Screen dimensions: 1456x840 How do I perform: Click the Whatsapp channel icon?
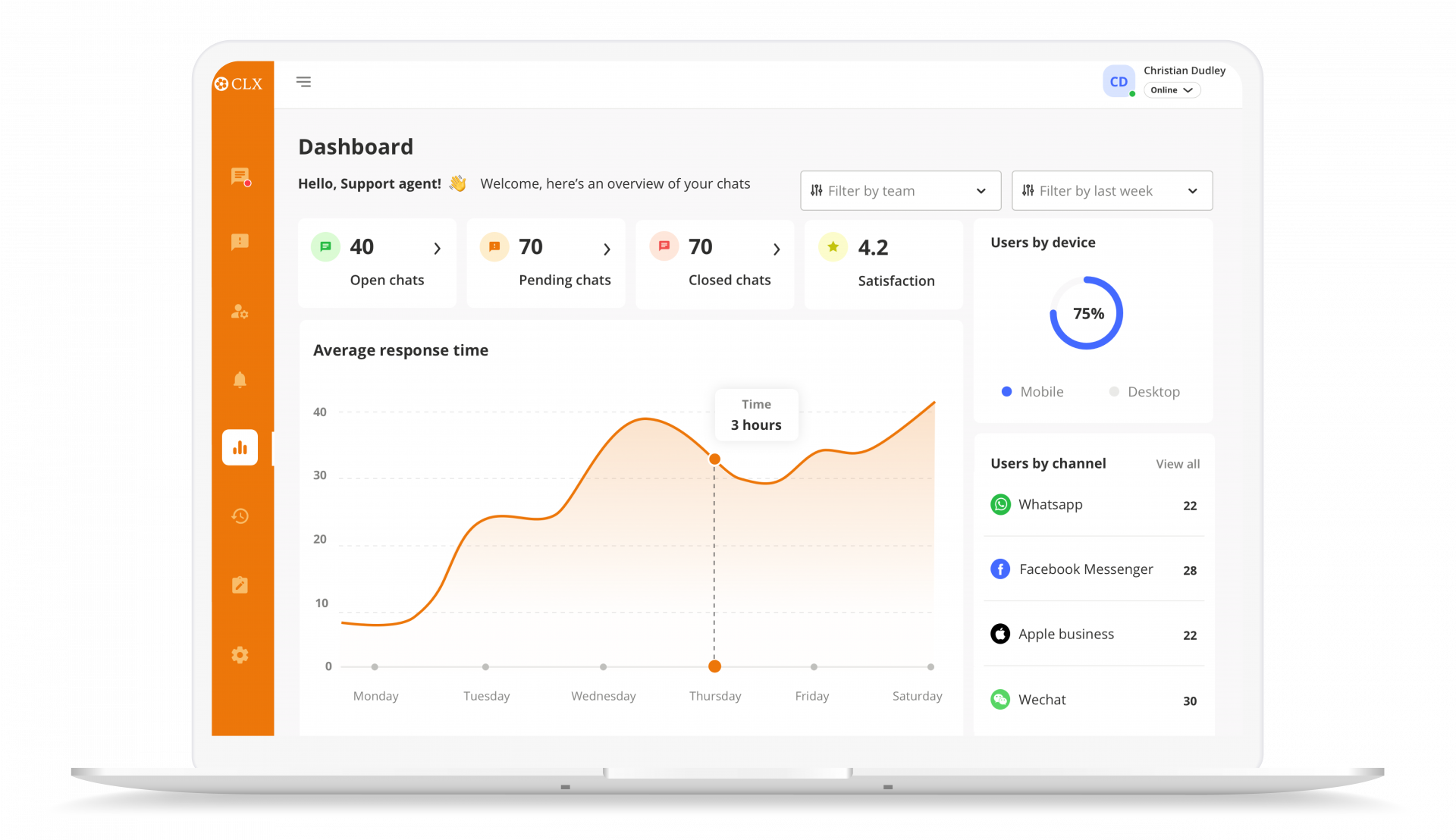pos(1000,504)
